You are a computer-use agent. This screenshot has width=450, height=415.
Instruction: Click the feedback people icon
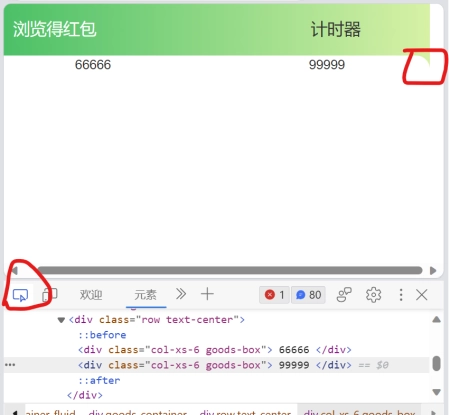tap(344, 295)
